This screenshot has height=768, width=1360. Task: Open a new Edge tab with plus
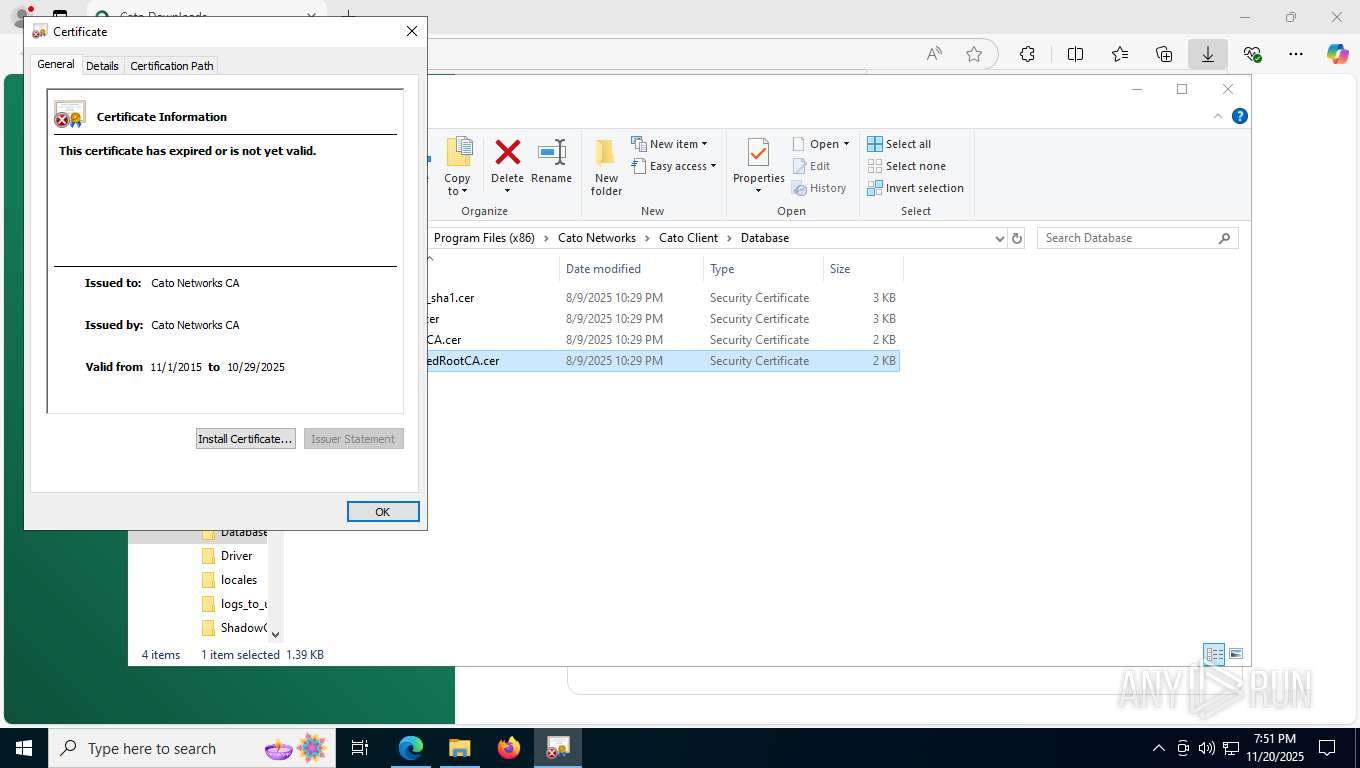[x=348, y=16]
